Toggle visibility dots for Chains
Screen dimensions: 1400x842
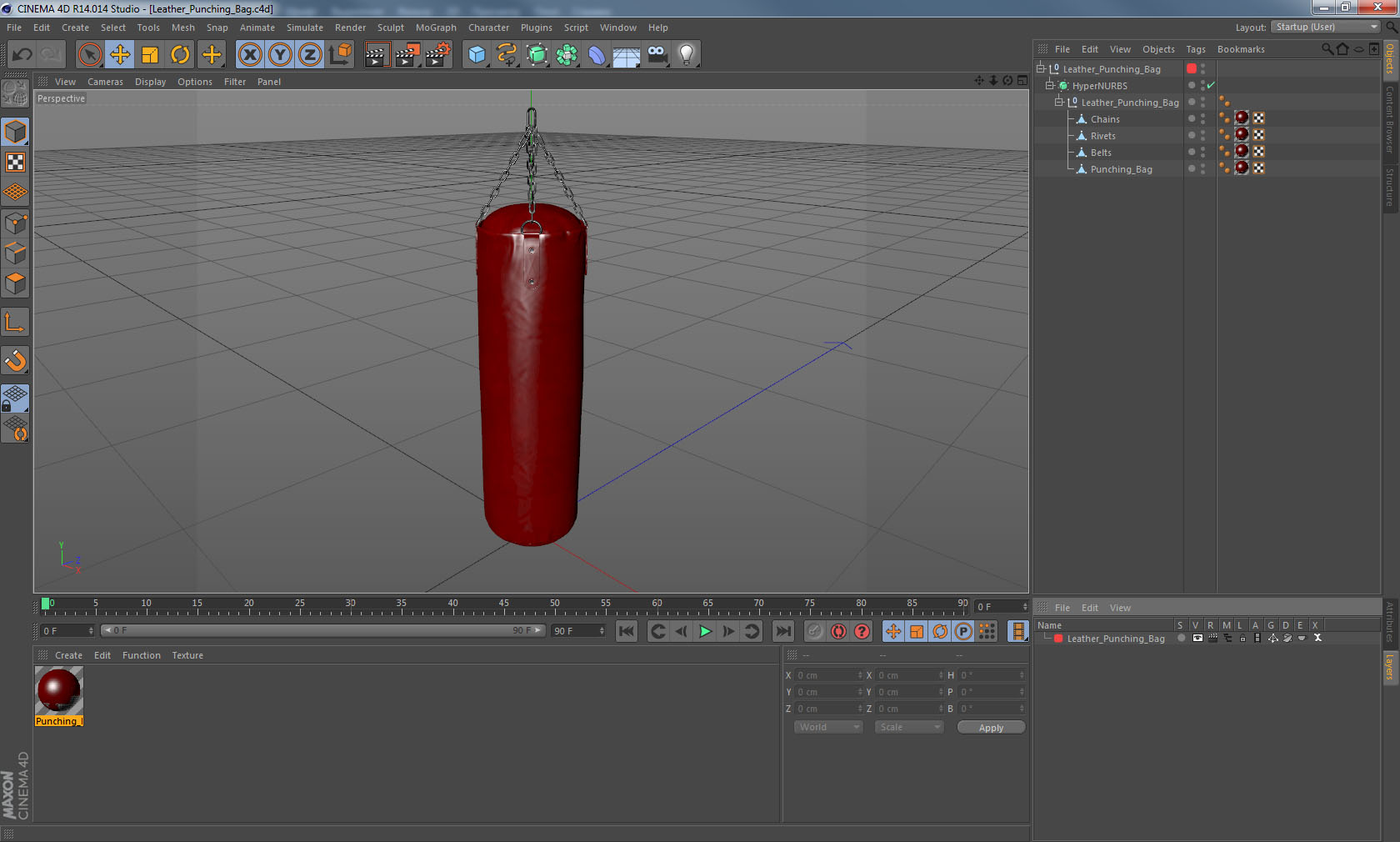[1202, 119]
